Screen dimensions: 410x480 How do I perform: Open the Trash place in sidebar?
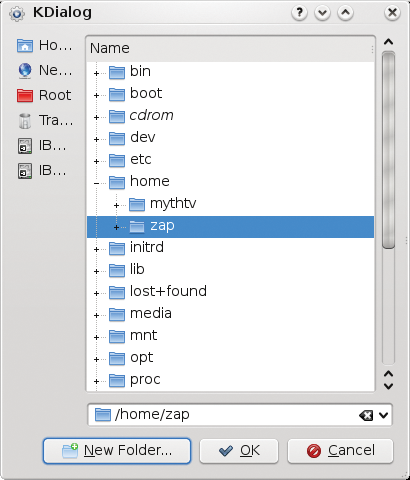[x=45, y=120]
